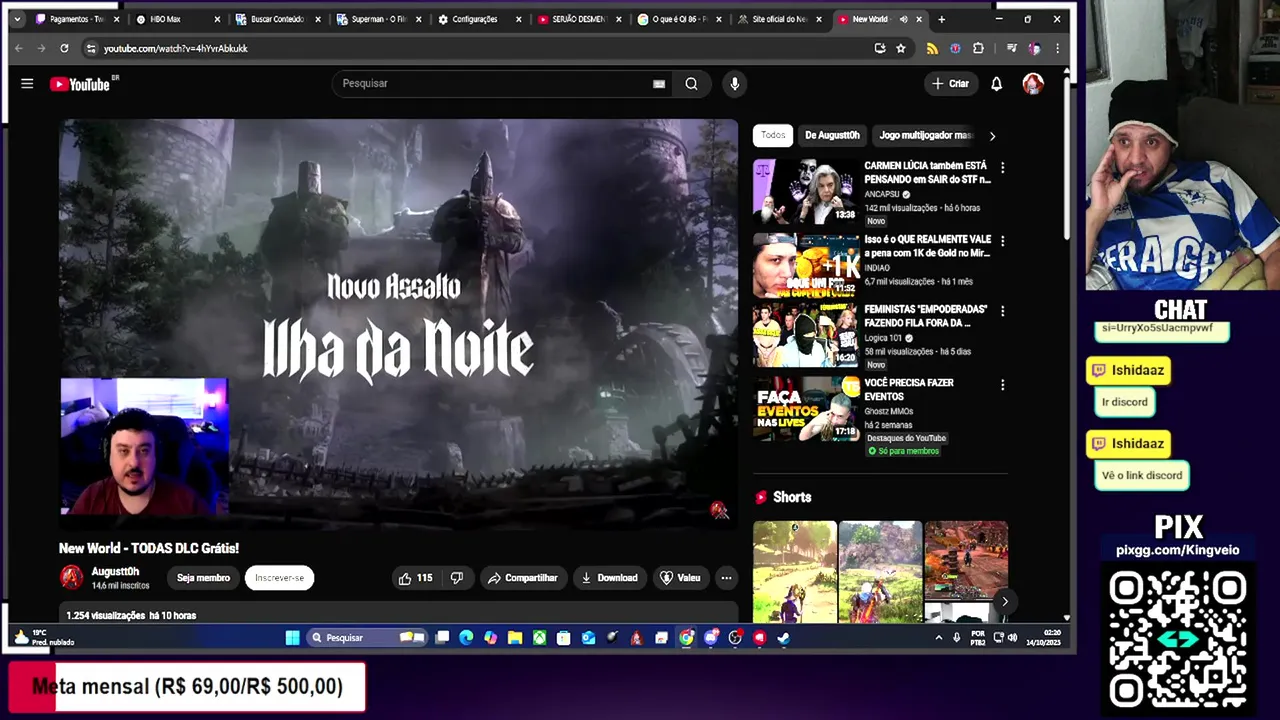
Task: Click the Valeu thanks button
Action: (x=680, y=578)
